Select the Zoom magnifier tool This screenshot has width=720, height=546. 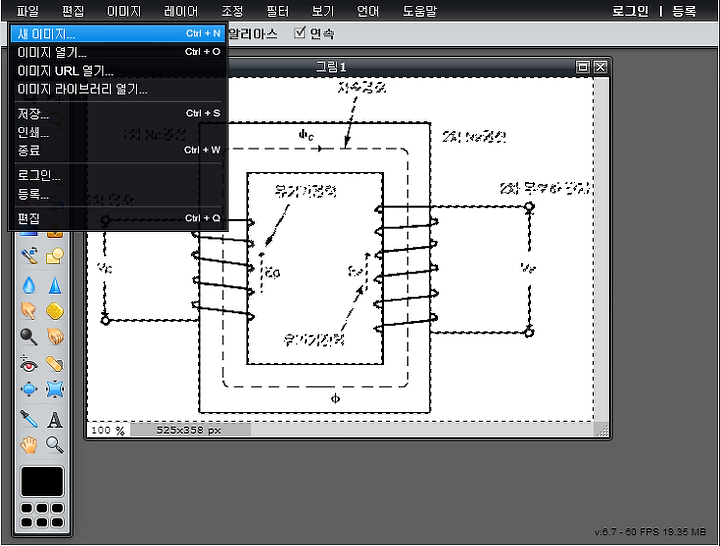[x=55, y=445]
